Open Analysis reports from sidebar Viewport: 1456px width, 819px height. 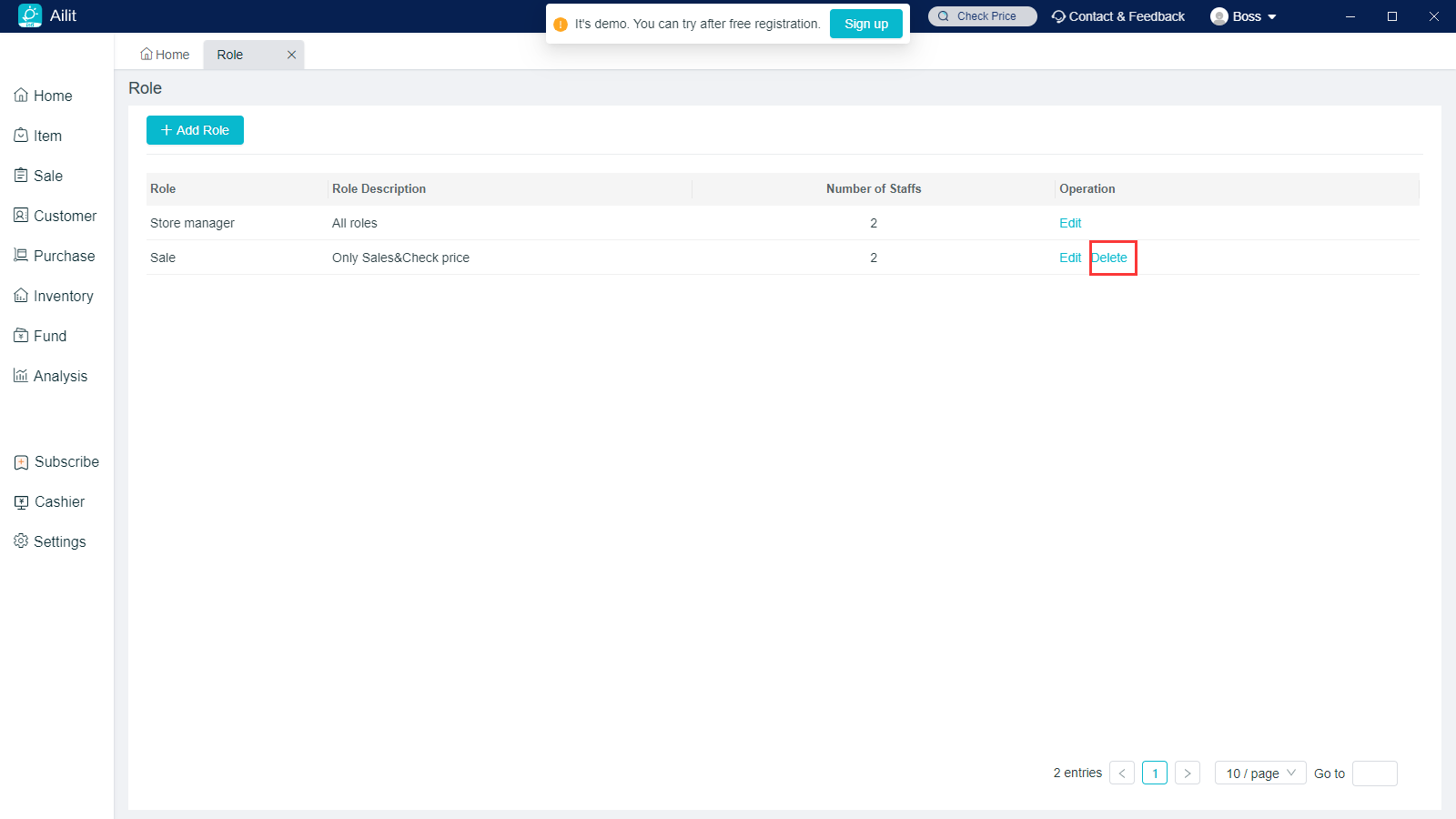(60, 376)
